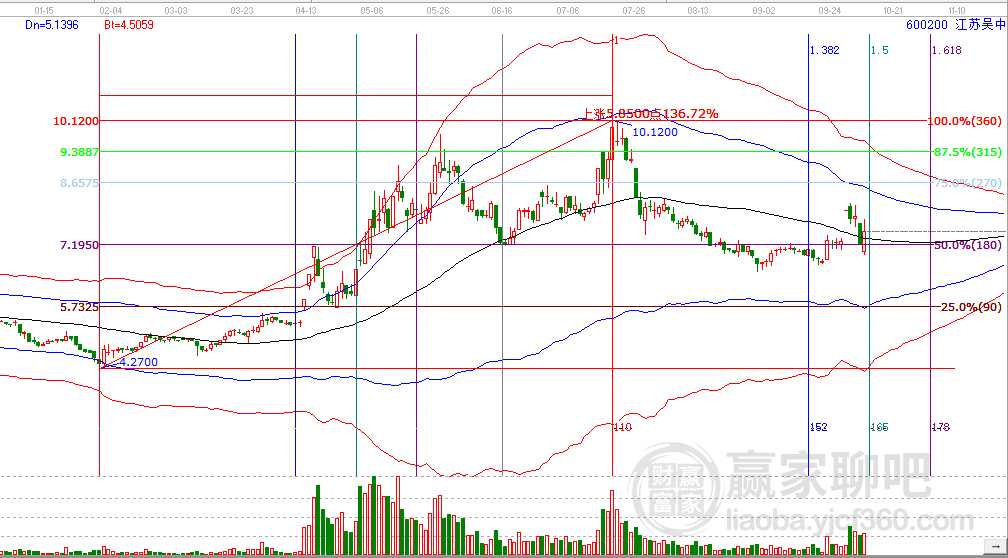The image size is (1008, 558).
Task: Click the Bt=4.5059 indicator value
Action: click(129, 24)
